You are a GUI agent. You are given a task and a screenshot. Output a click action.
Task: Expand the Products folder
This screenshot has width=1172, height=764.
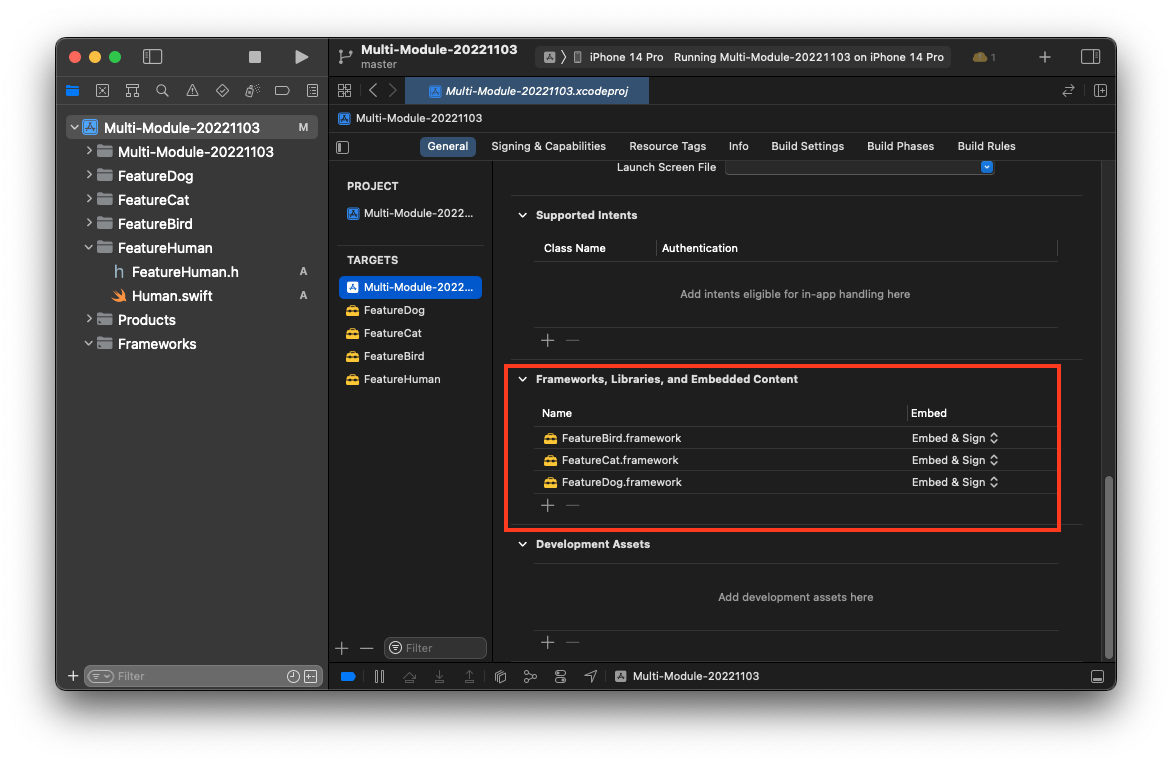pos(89,319)
